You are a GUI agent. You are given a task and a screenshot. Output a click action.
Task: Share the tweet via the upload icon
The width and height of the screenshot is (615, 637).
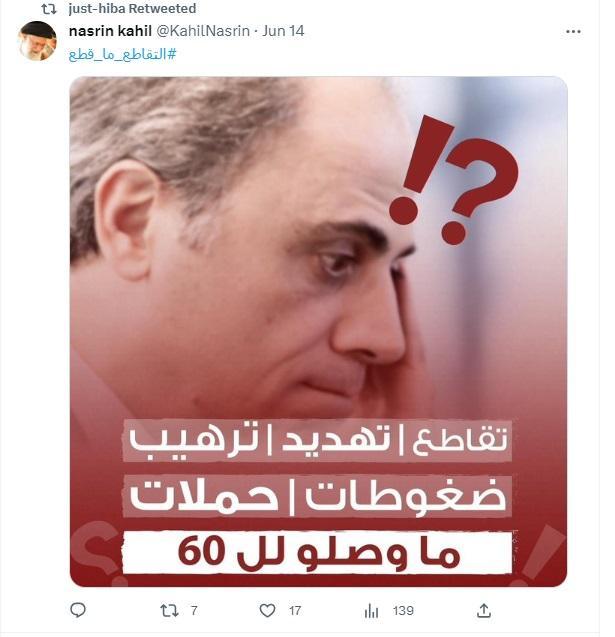484,610
